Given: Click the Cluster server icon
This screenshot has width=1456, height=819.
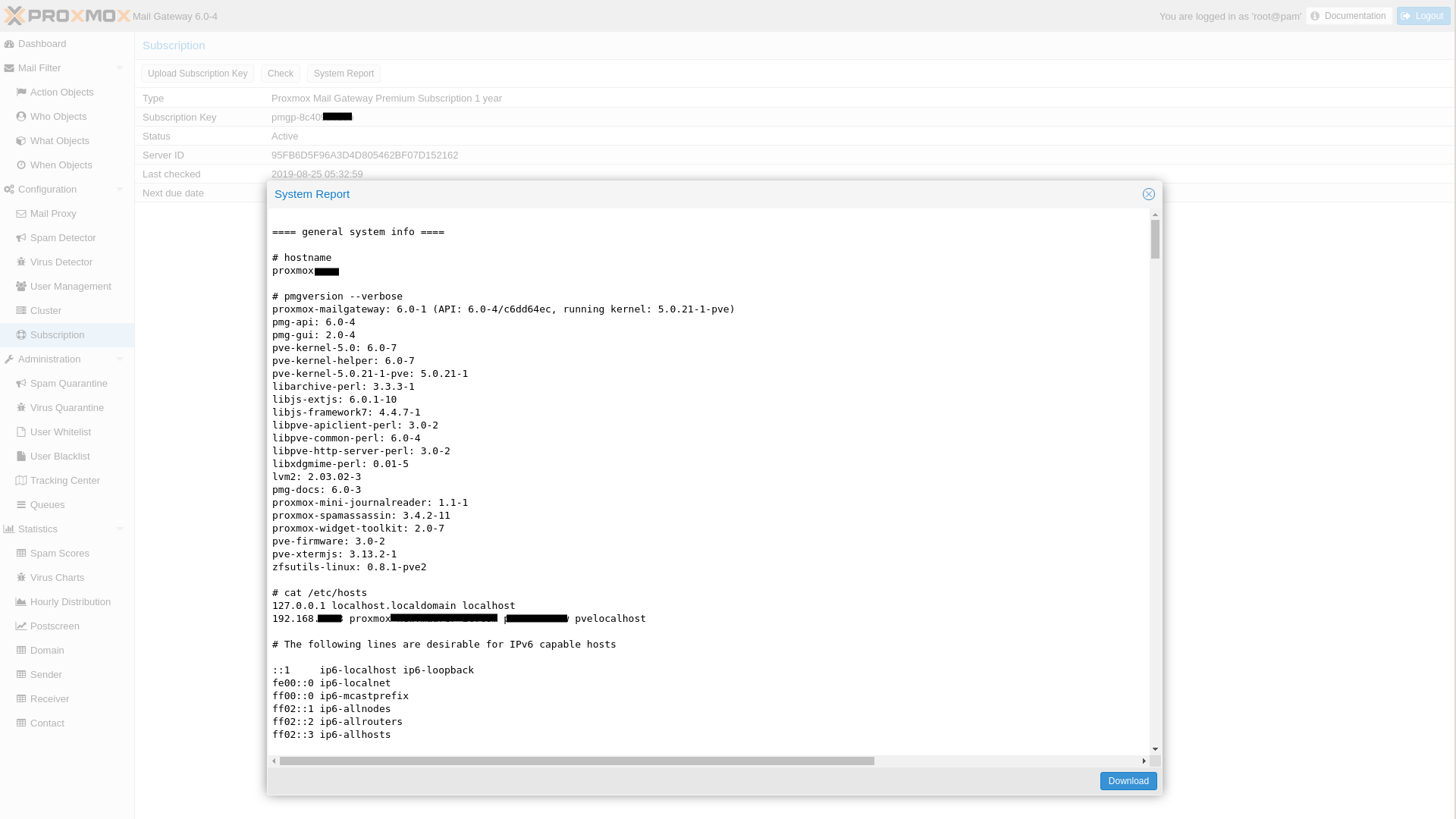Looking at the screenshot, I should (x=21, y=311).
